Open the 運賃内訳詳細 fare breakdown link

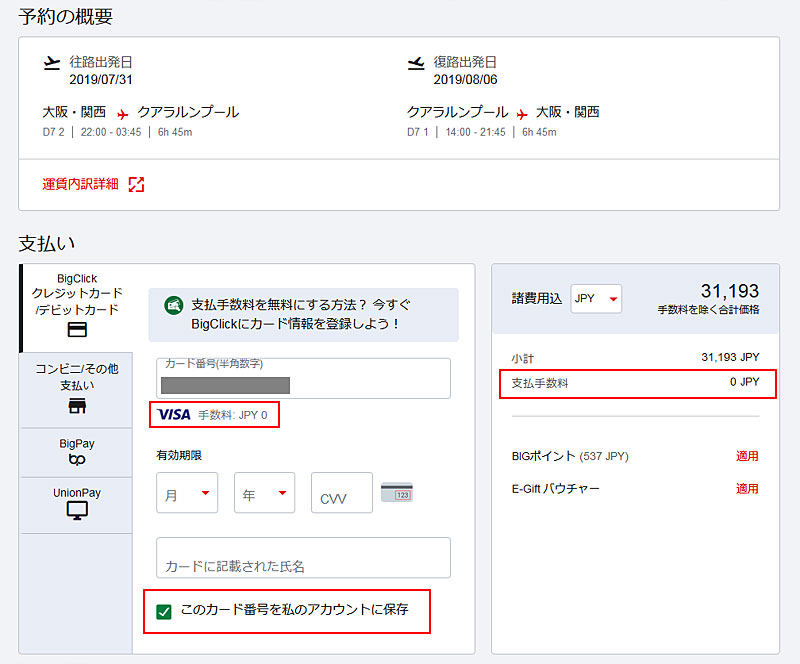point(80,184)
